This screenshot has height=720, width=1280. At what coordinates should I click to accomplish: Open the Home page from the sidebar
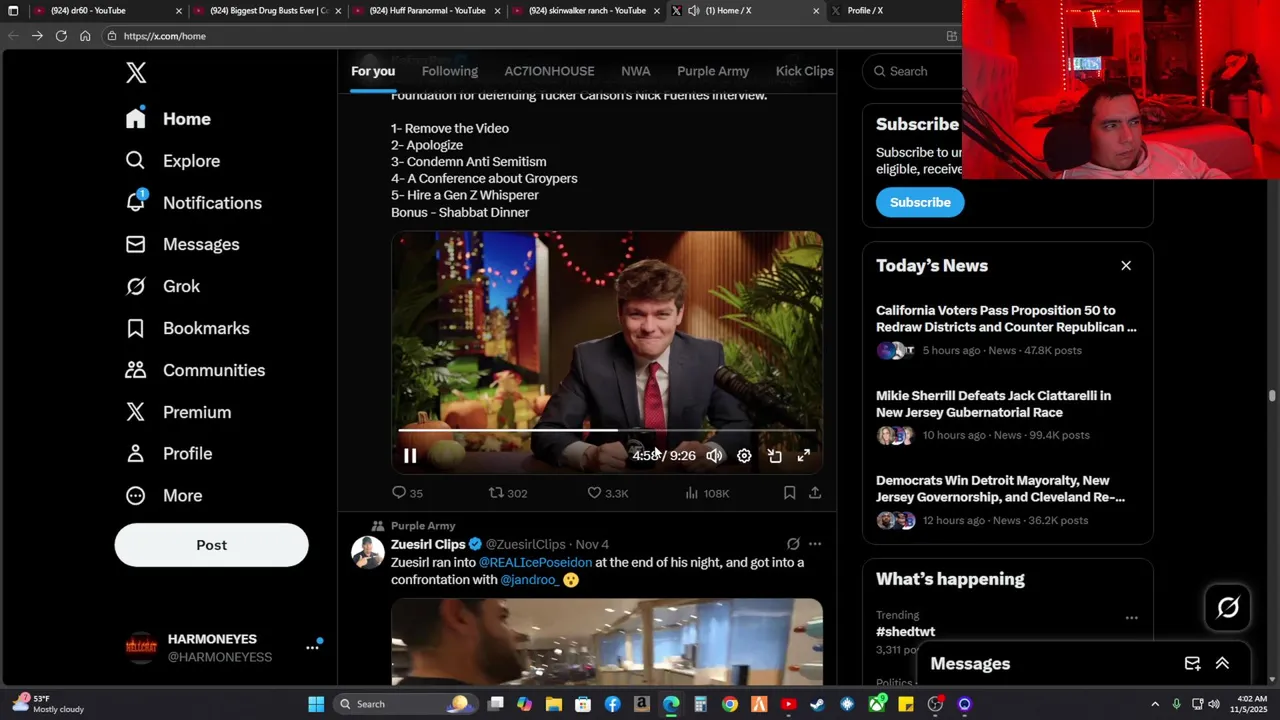(168, 119)
